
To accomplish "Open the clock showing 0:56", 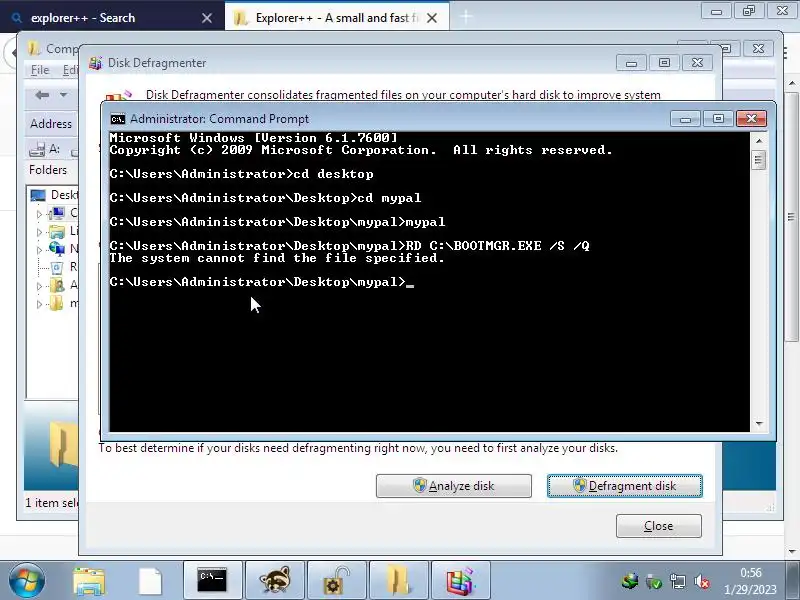I will click(x=751, y=581).
